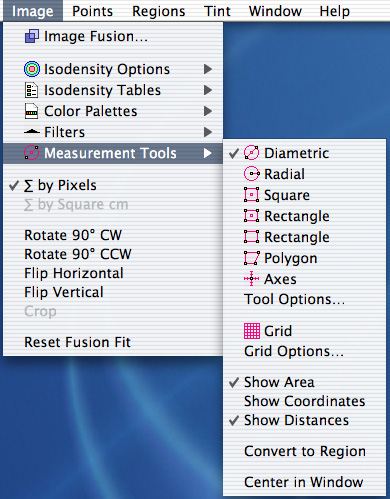This screenshot has height=499, width=390.
Task: Click the Measurement Tools submenu arrow
Action: coord(208,153)
